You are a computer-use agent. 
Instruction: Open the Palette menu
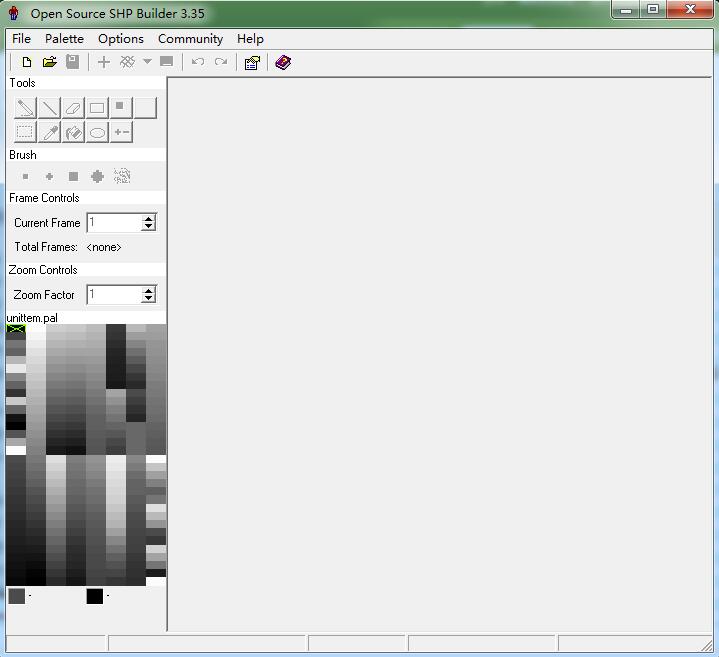point(64,38)
